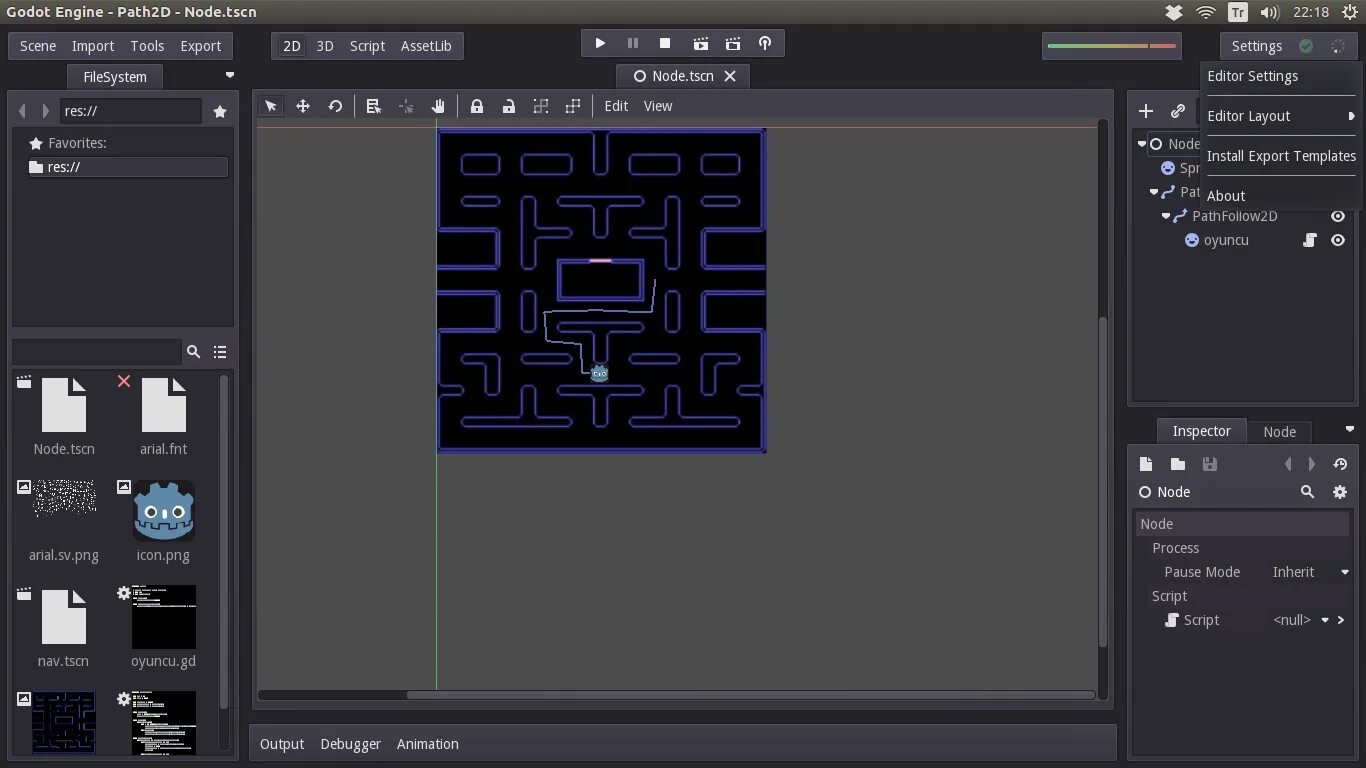Expand the Editor Layout submenu

tap(1281, 116)
